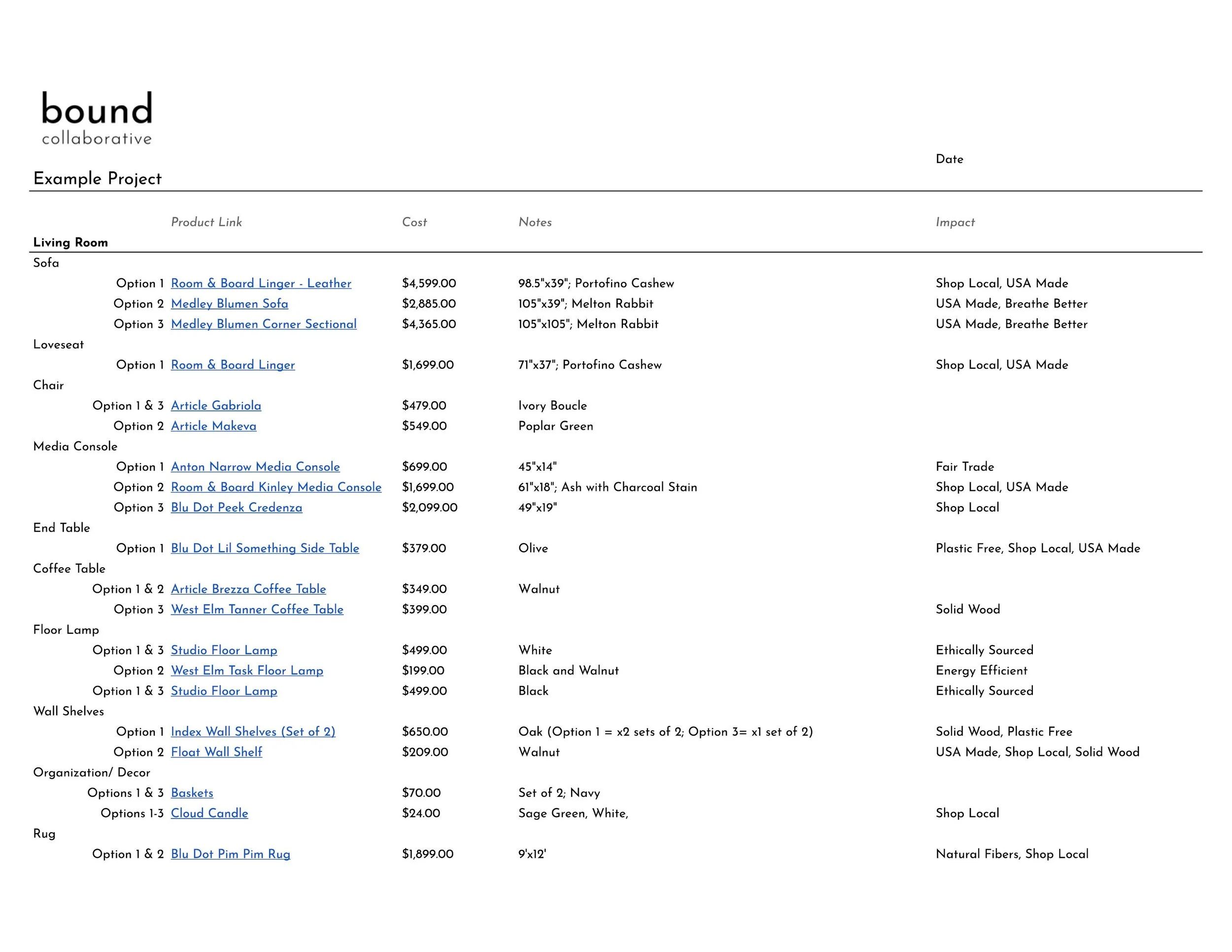Open the Loveseat Room & Board Linger link

(x=233, y=365)
